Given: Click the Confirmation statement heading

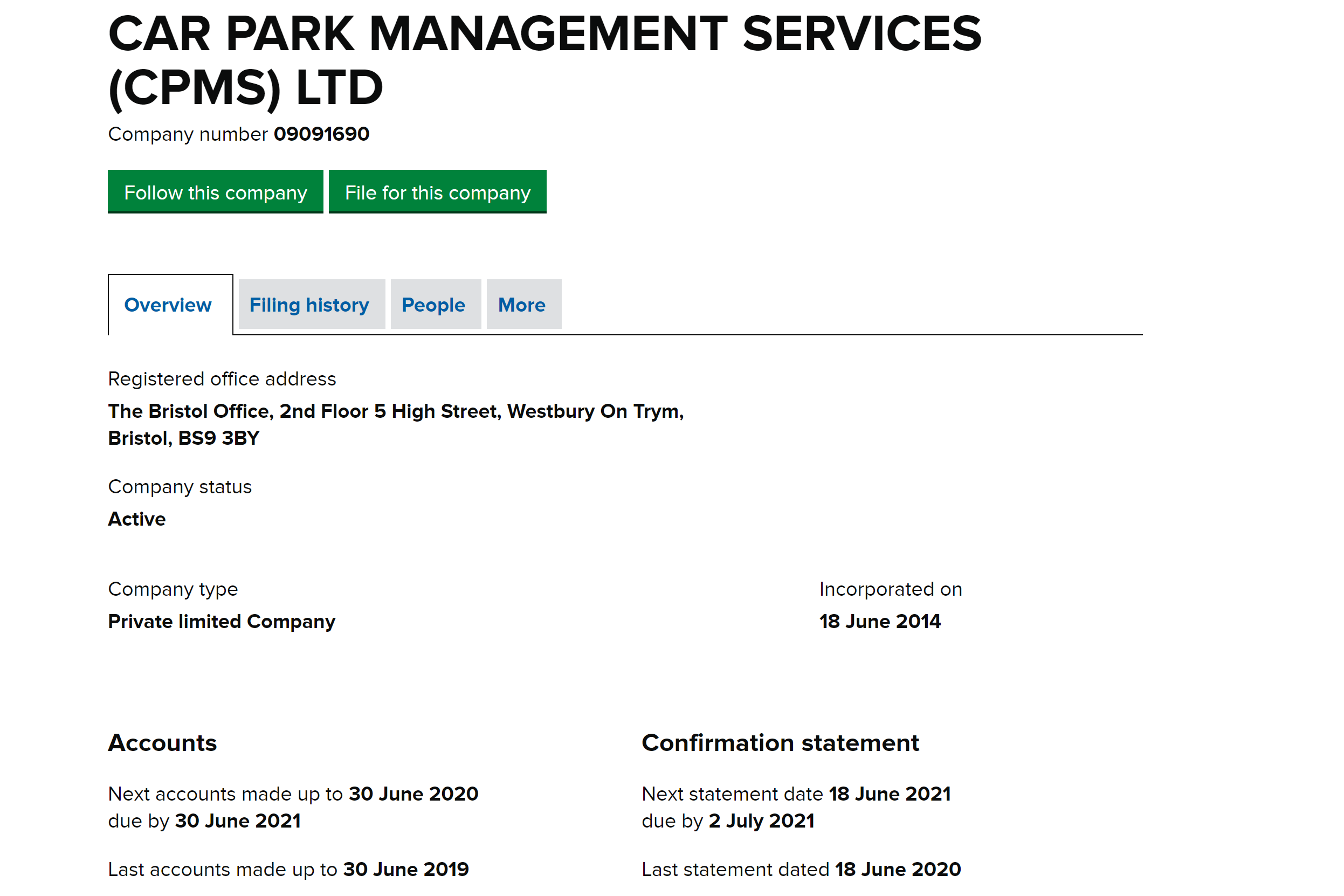Looking at the screenshot, I should tap(781, 743).
